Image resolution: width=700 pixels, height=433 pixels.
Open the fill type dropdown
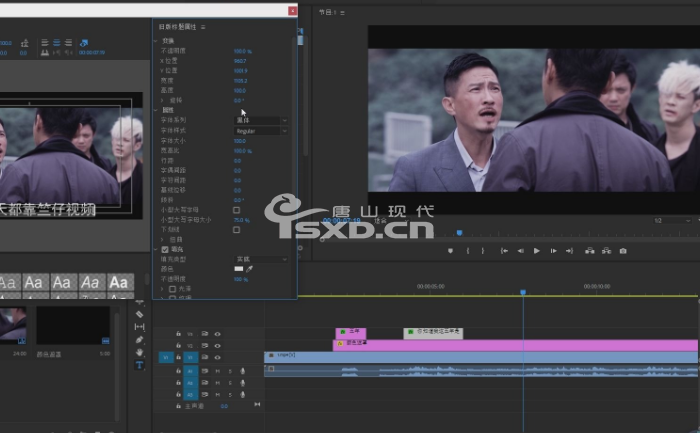[261, 259]
